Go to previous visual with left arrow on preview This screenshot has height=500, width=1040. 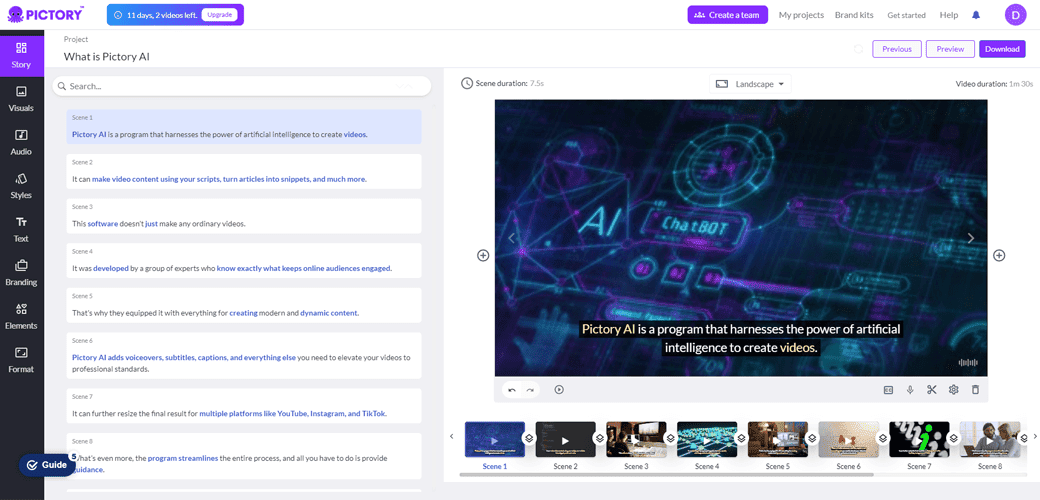click(x=511, y=238)
